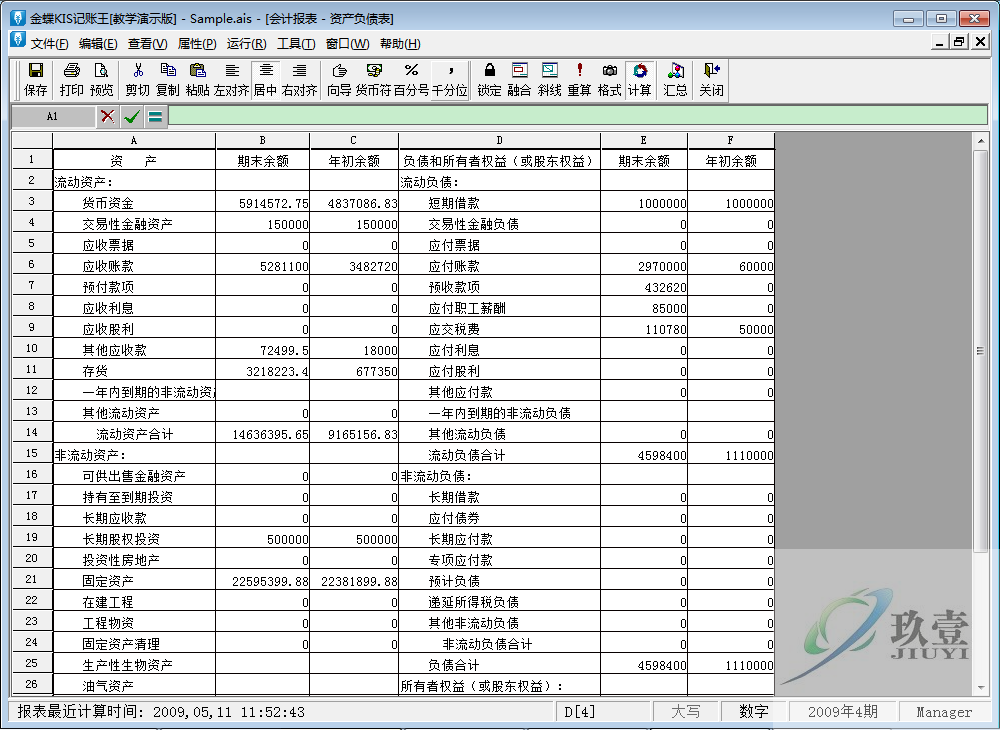
Task: Select cell with value 3218223.4
Action: click(263, 372)
